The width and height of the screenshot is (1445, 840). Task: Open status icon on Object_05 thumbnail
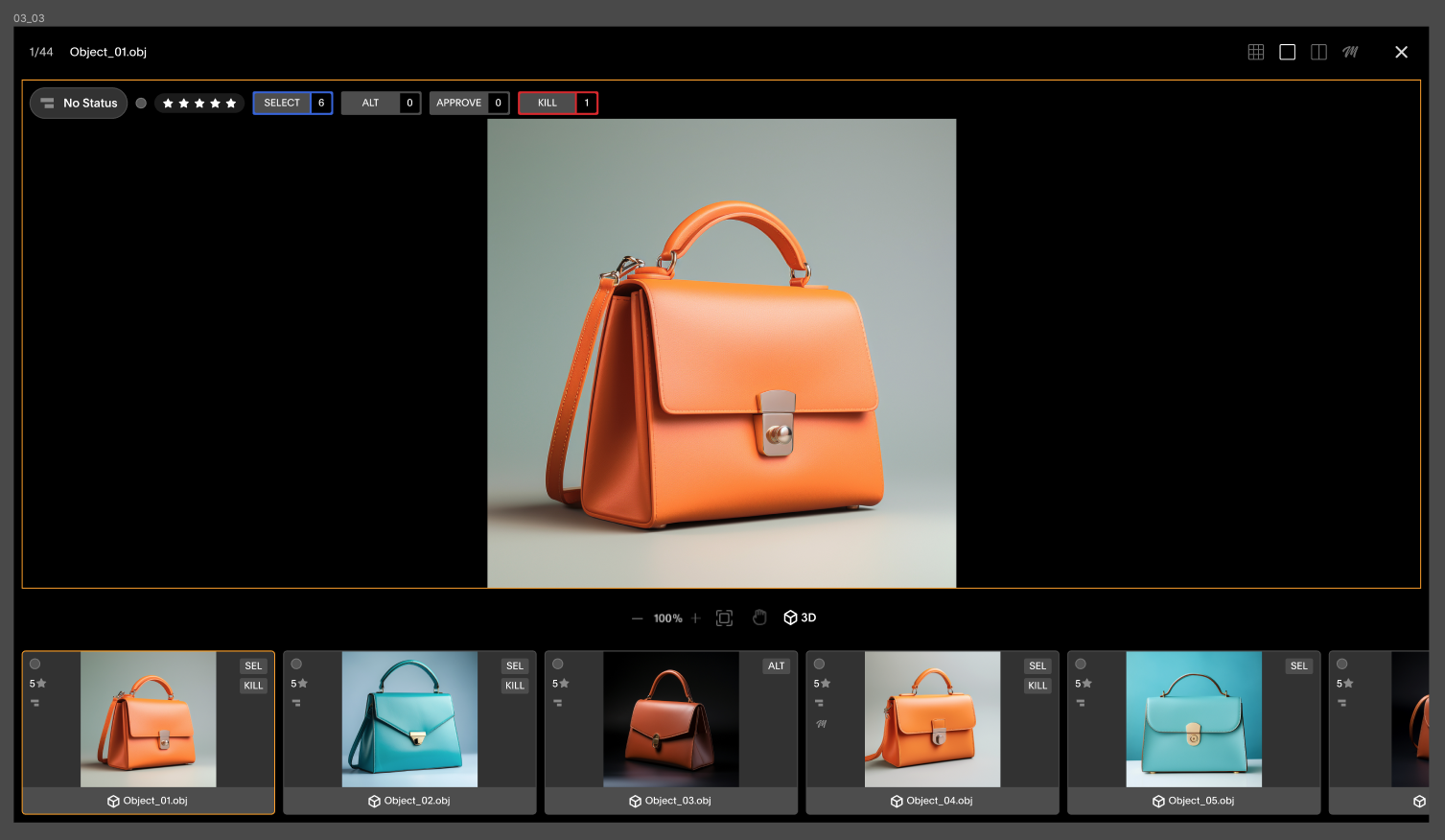pyautogui.click(x=1081, y=703)
